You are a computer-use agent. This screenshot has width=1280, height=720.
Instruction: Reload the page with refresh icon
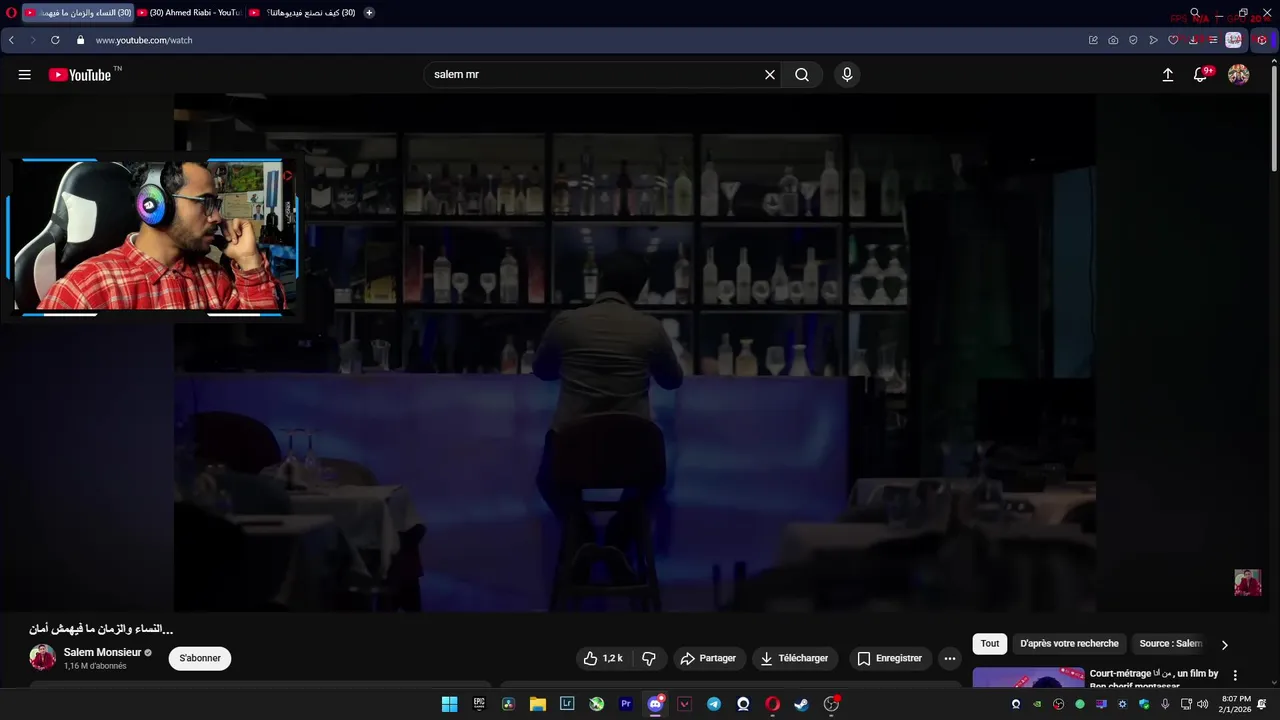tap(55, 40)
